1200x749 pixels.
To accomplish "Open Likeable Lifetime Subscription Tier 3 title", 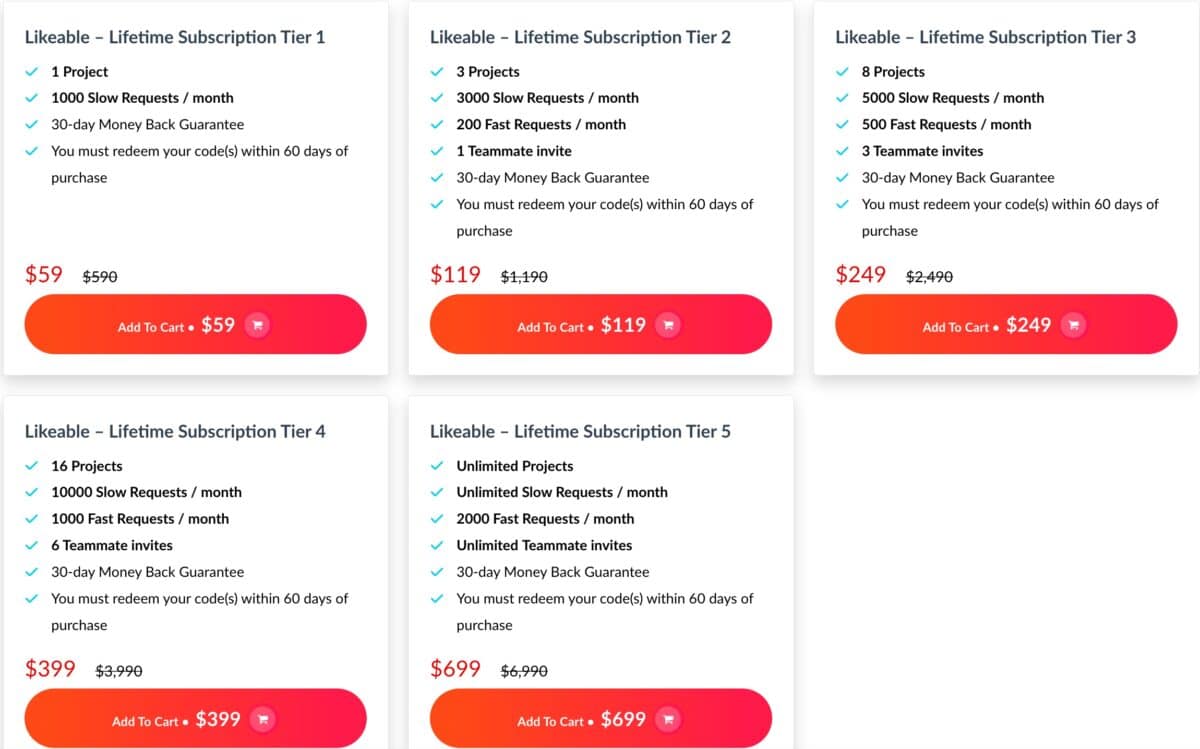I will pyautogui.click(x=985, y=37).
